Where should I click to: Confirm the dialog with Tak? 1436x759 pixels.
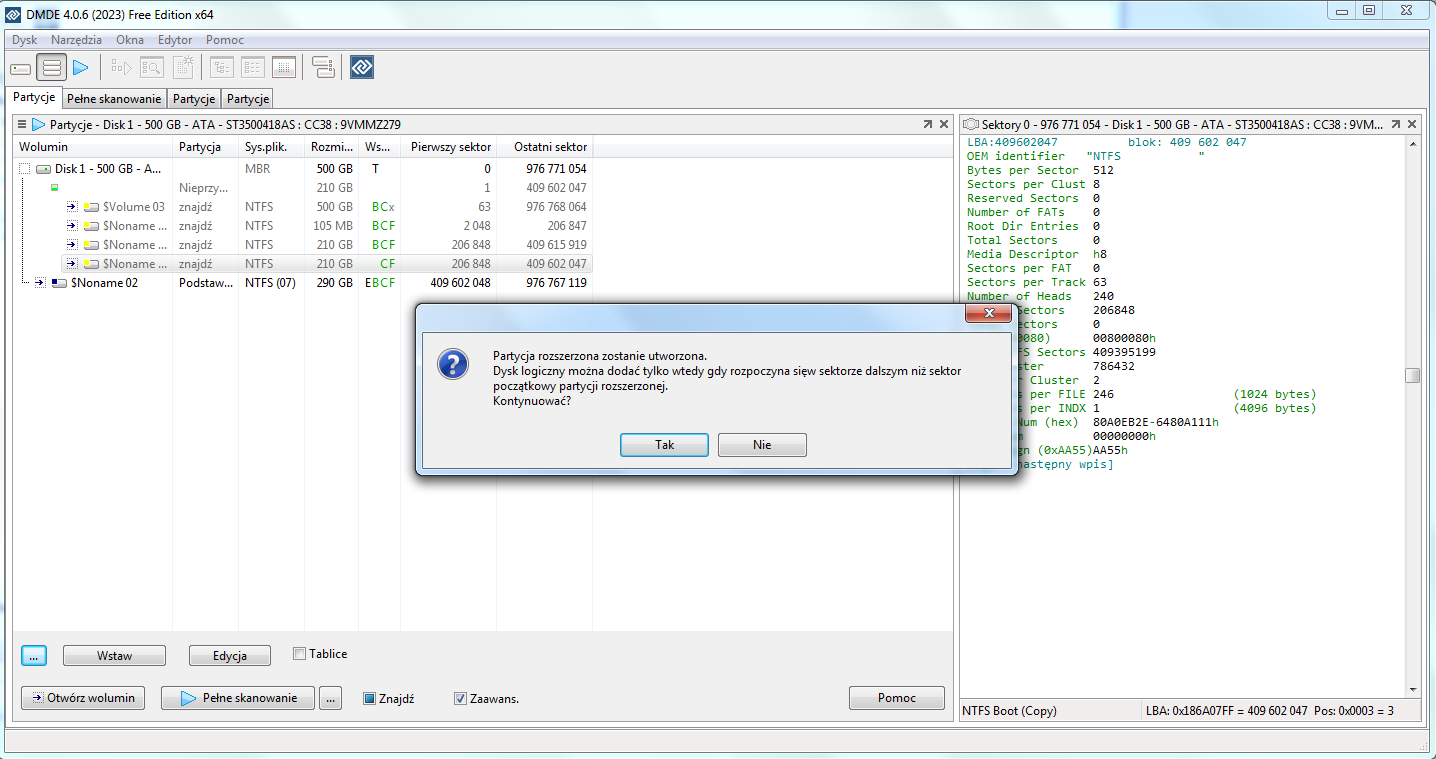coord(665,445)
